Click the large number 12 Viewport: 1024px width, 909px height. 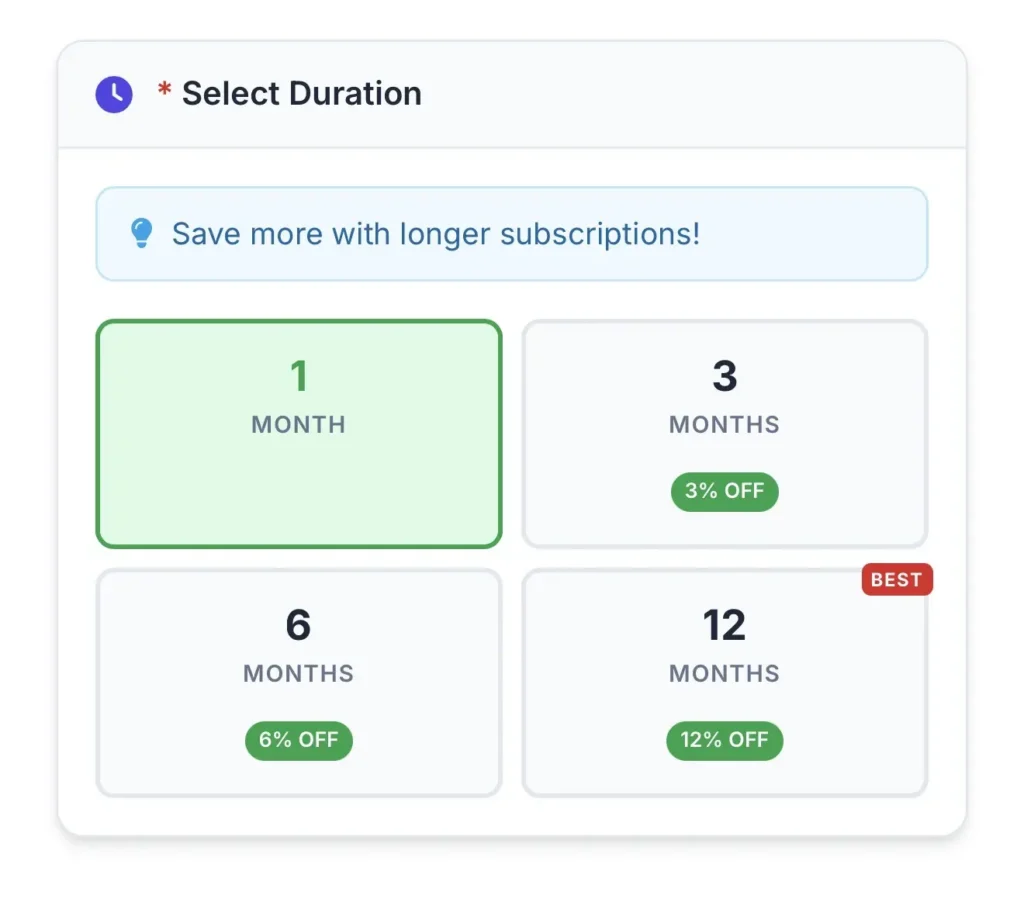coord(724,626)
